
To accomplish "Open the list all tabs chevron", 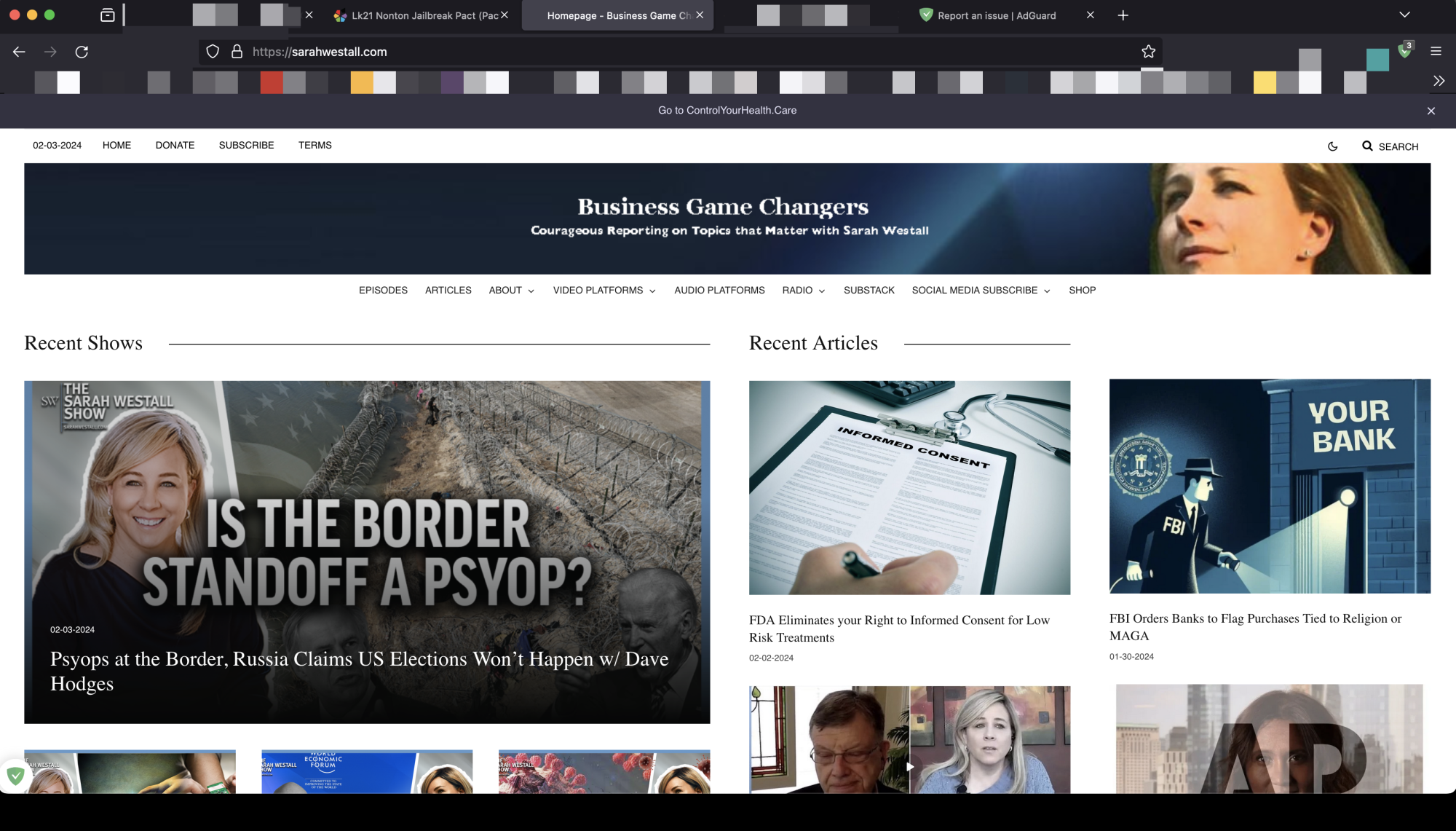I will 1404,15.
